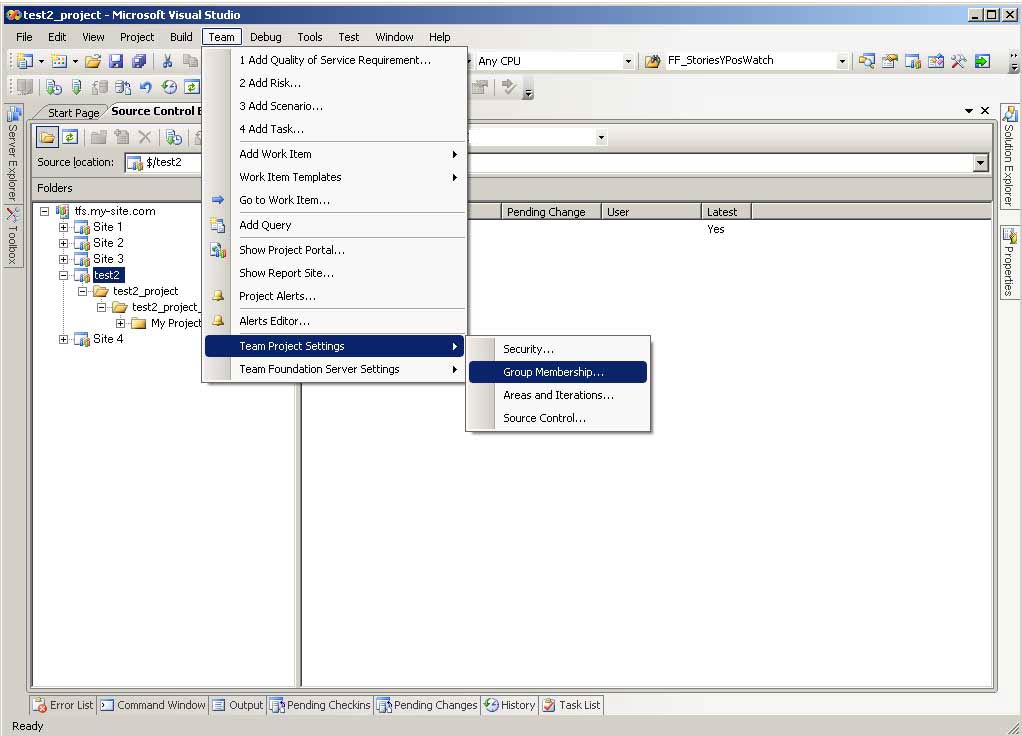Click 4 Add Task... menu item
Viewport: 1022px width, 736px height.
tap(334, 129)
